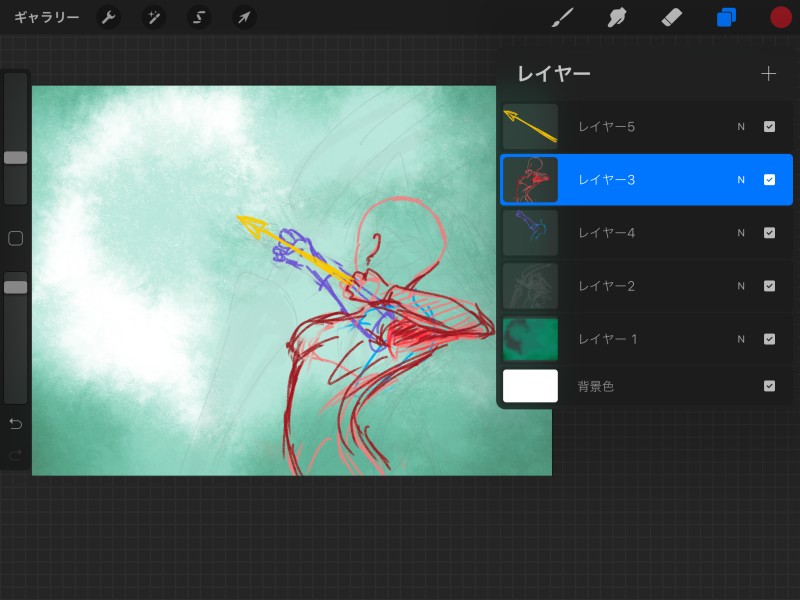Open blend mode N for レイヤー3
Screen dimensions: 800x600
click(741, 180)
